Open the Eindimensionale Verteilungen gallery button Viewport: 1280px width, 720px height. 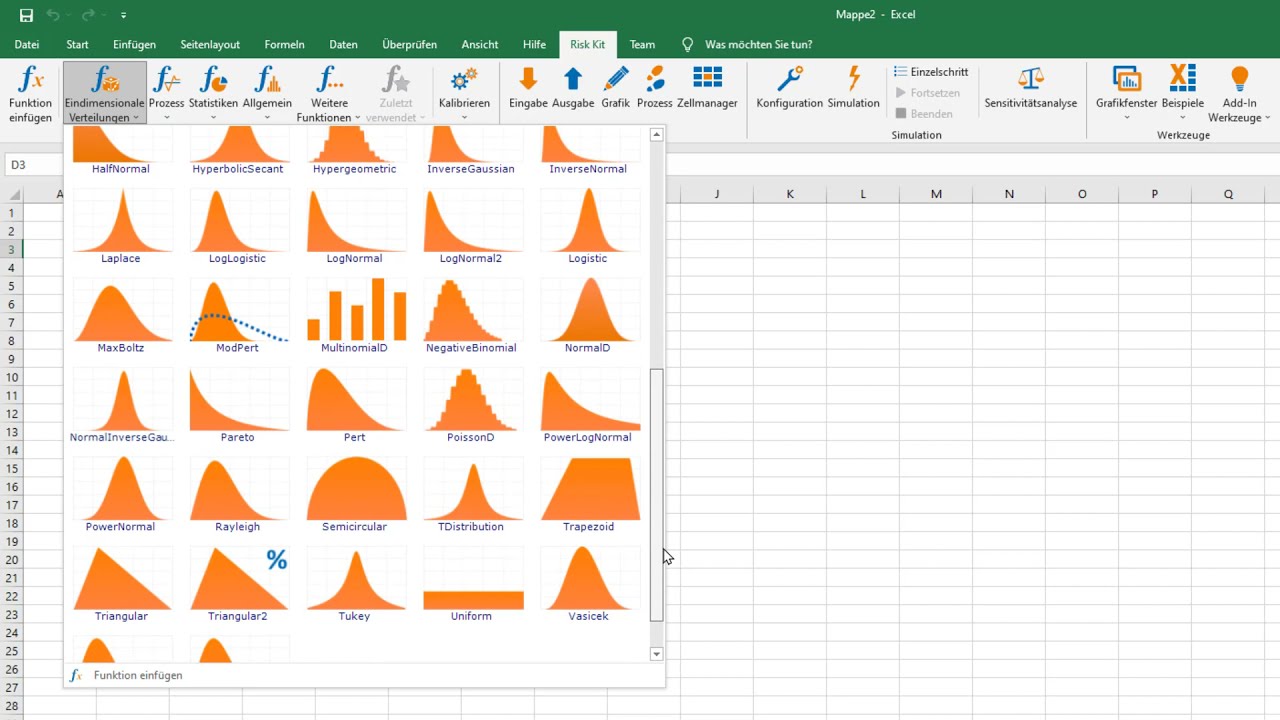pyautogui.click(x=105, y=93)
